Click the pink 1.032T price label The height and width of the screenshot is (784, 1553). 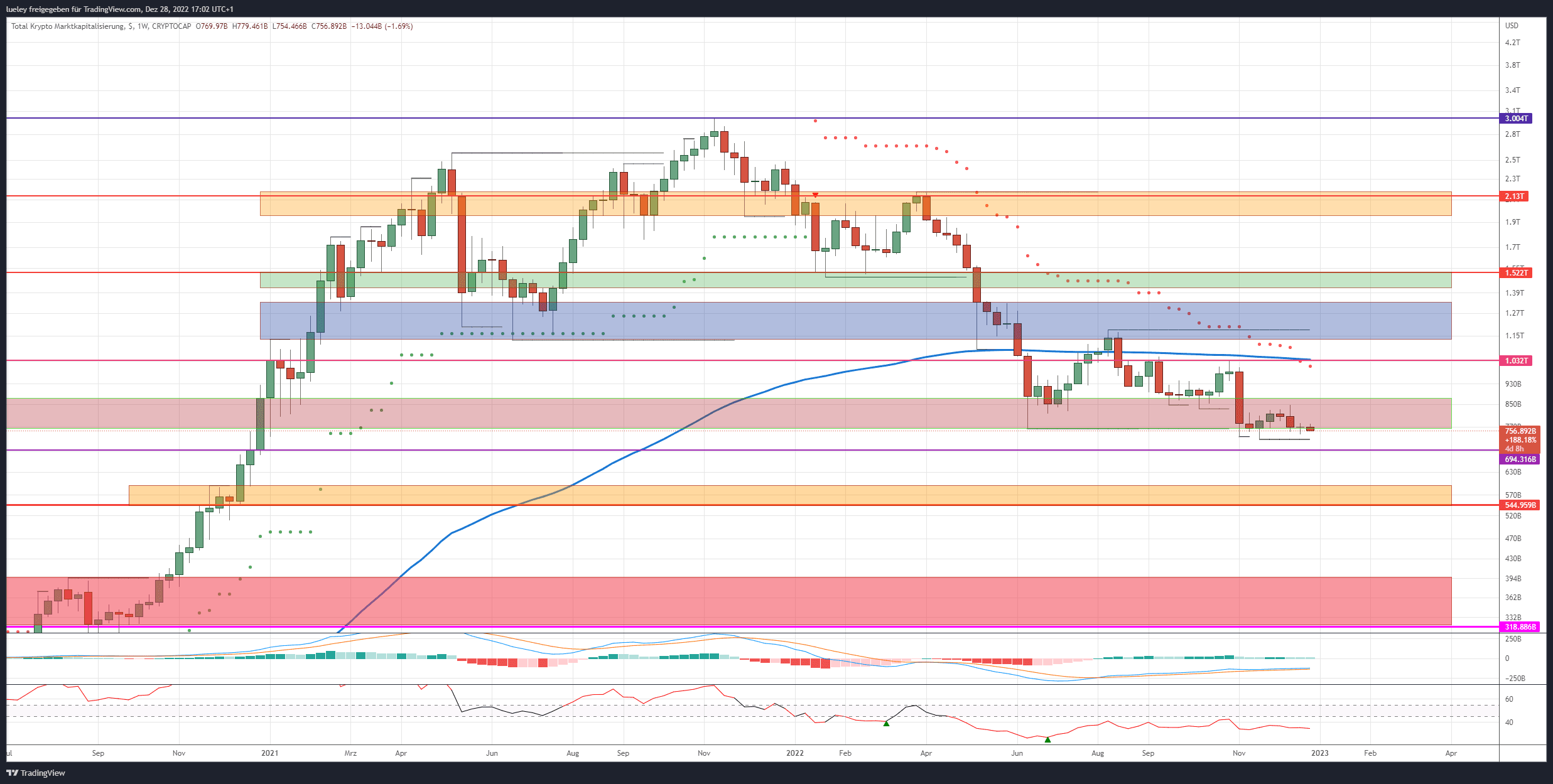(1516, 361)
